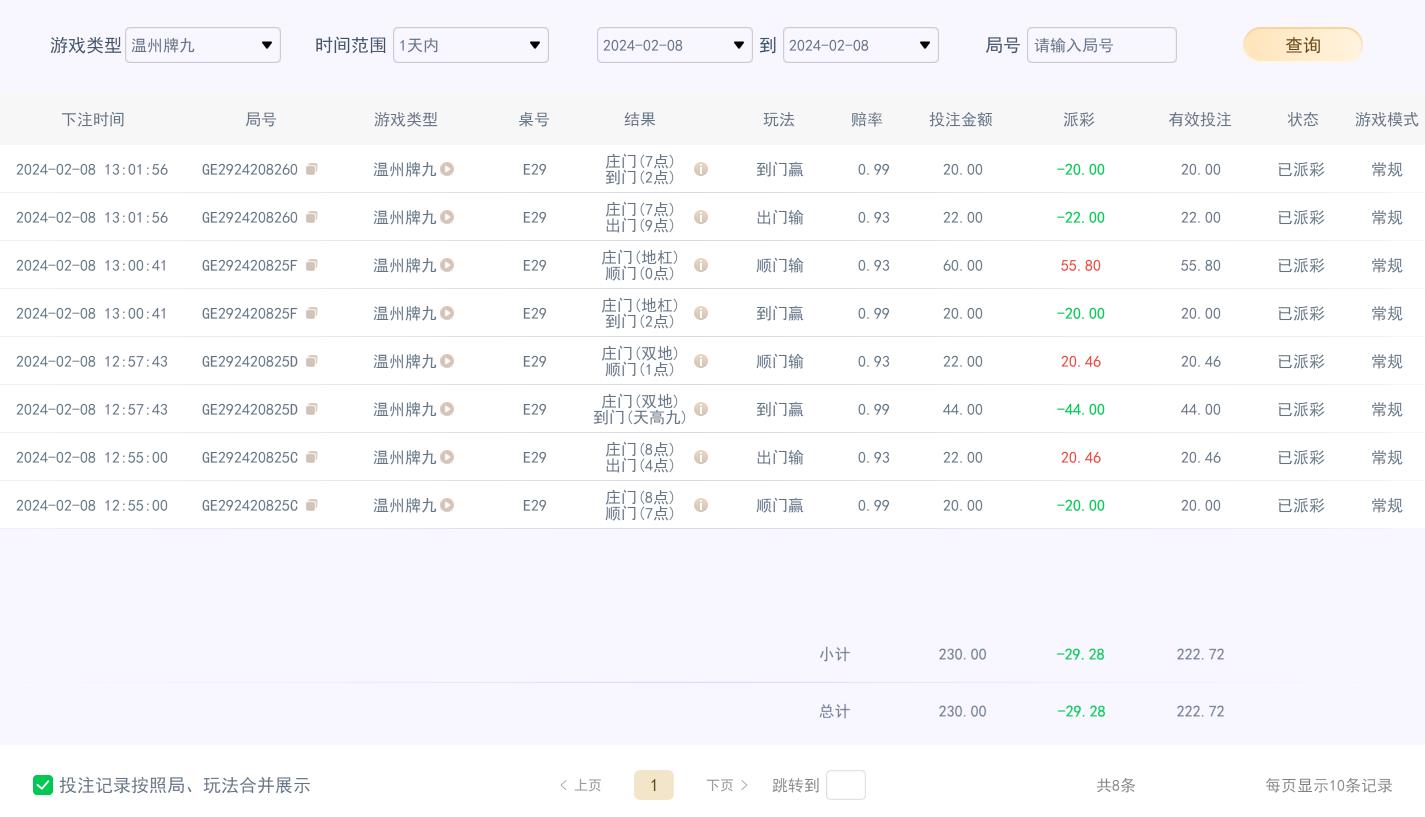Open the 游戏类型 dropdown showing 温州牌九
This screenshot has width=1425, height=817.
point(203,45)
